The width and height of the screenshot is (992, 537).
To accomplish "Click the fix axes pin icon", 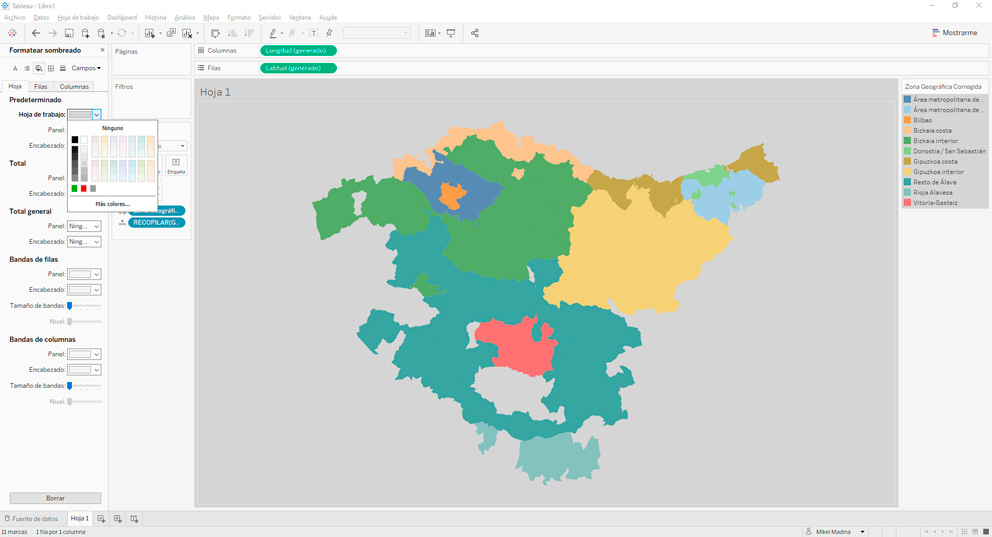I will click(x=329, y=33).
